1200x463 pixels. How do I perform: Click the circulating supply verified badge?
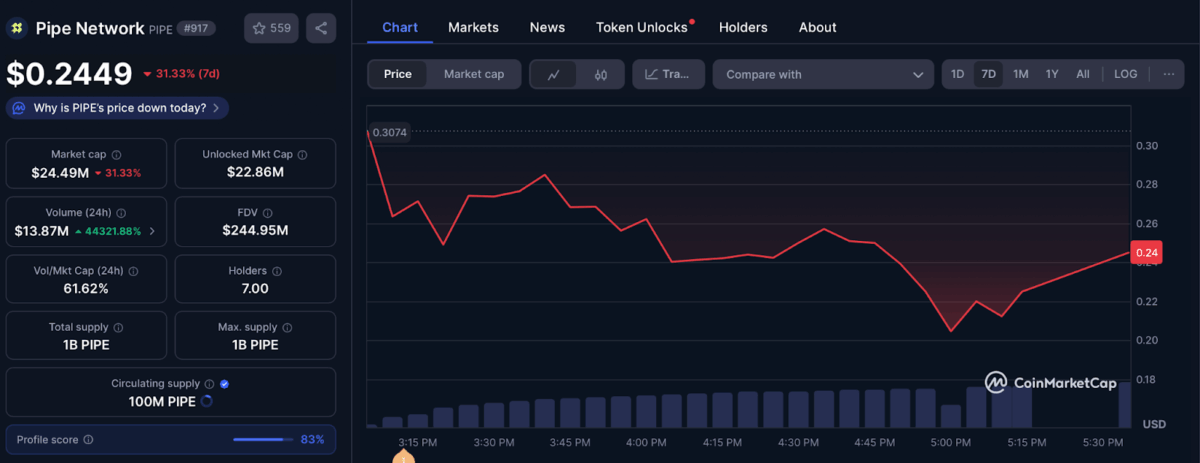(x=224, y=384)
